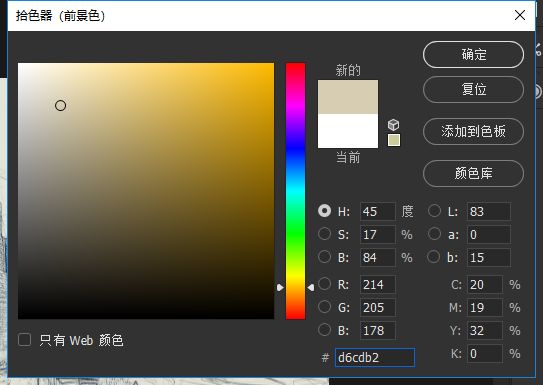Screen dimensions: 543x385
Task: Click the 度 unit label
Action: point(407,211)
